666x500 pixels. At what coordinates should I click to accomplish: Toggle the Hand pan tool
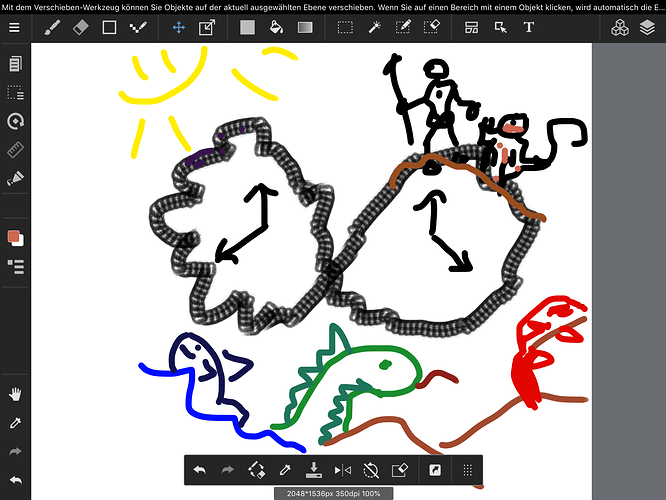tap(15, 394)
